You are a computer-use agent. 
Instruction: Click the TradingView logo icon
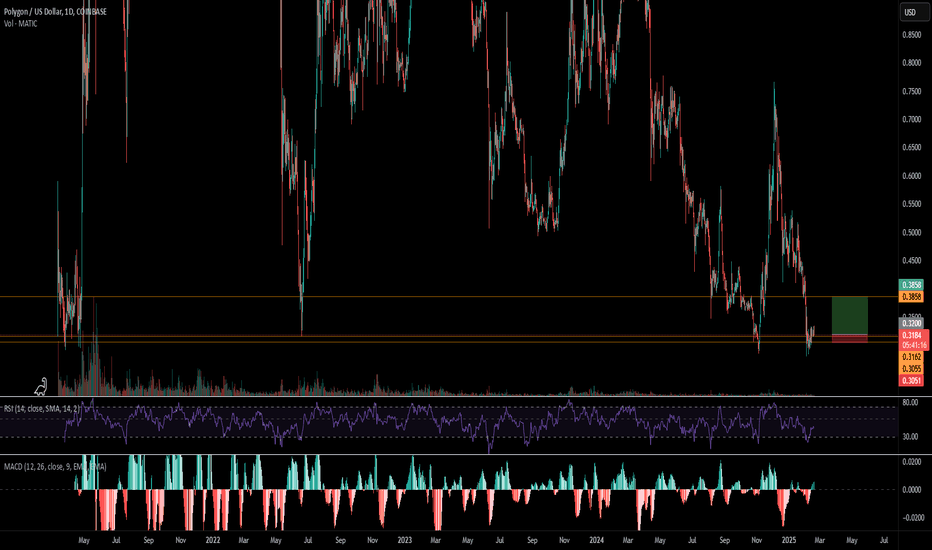coord(40,386)
